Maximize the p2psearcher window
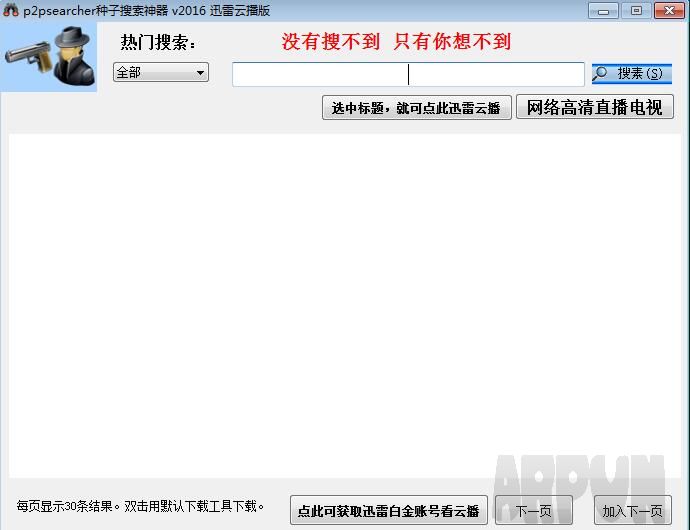The image size is (690, 530). pos(636,11)
